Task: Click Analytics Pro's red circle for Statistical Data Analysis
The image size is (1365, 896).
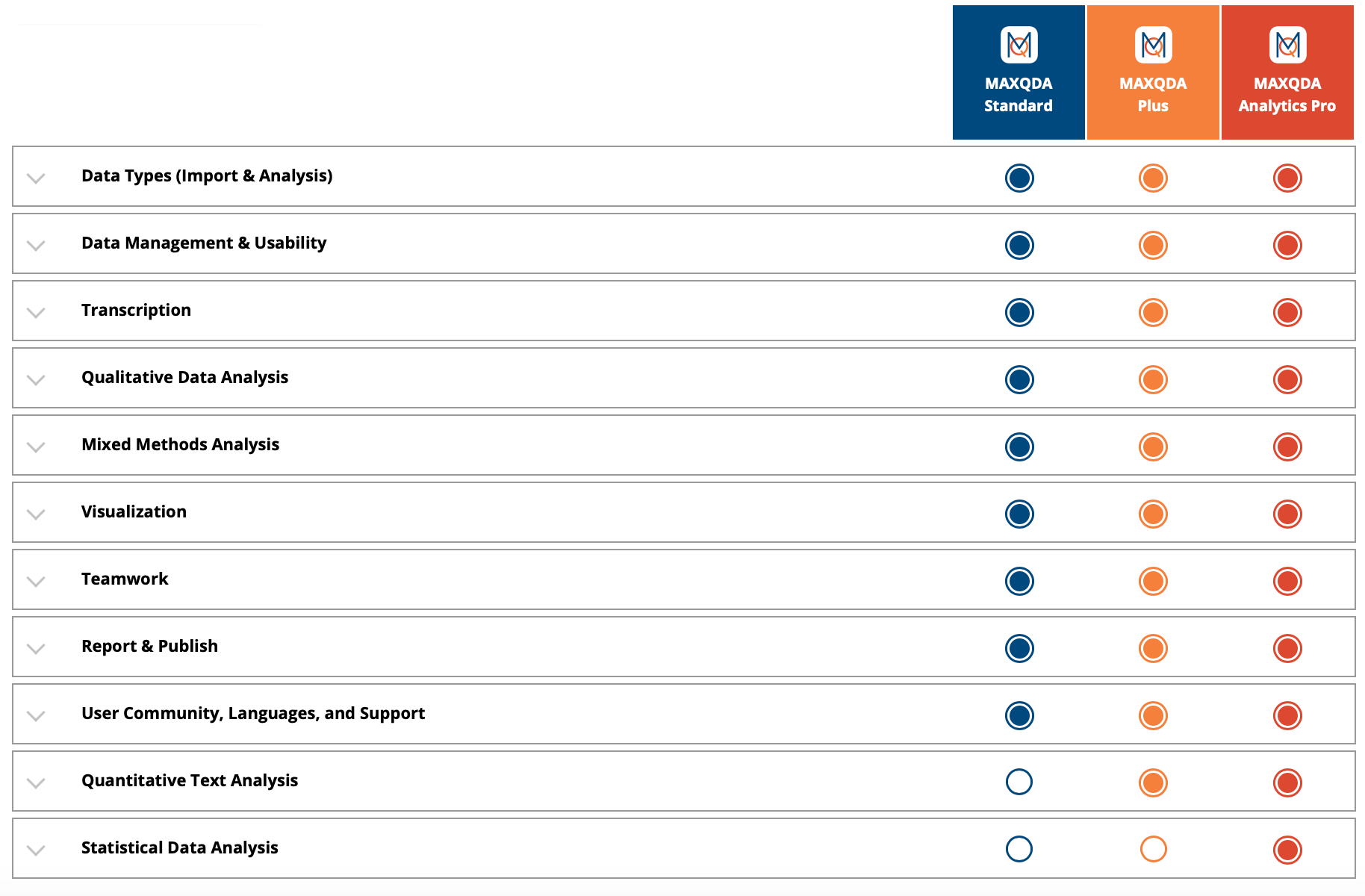Action: (x=1287, y=850)
